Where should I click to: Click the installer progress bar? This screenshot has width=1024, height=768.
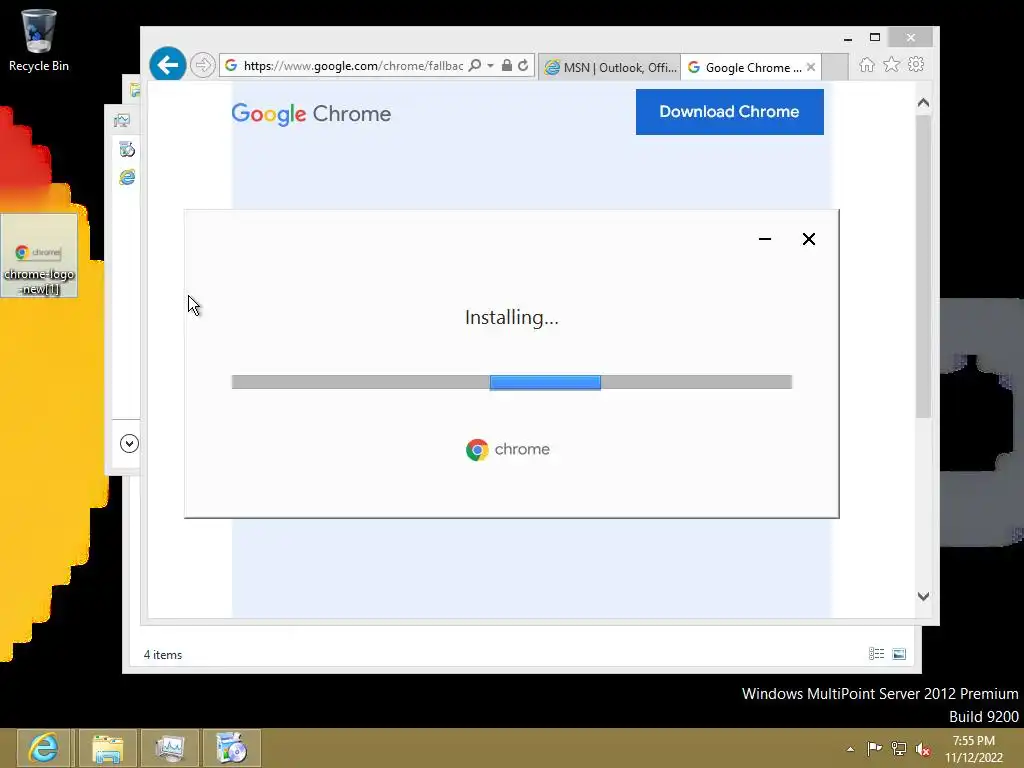512,382
